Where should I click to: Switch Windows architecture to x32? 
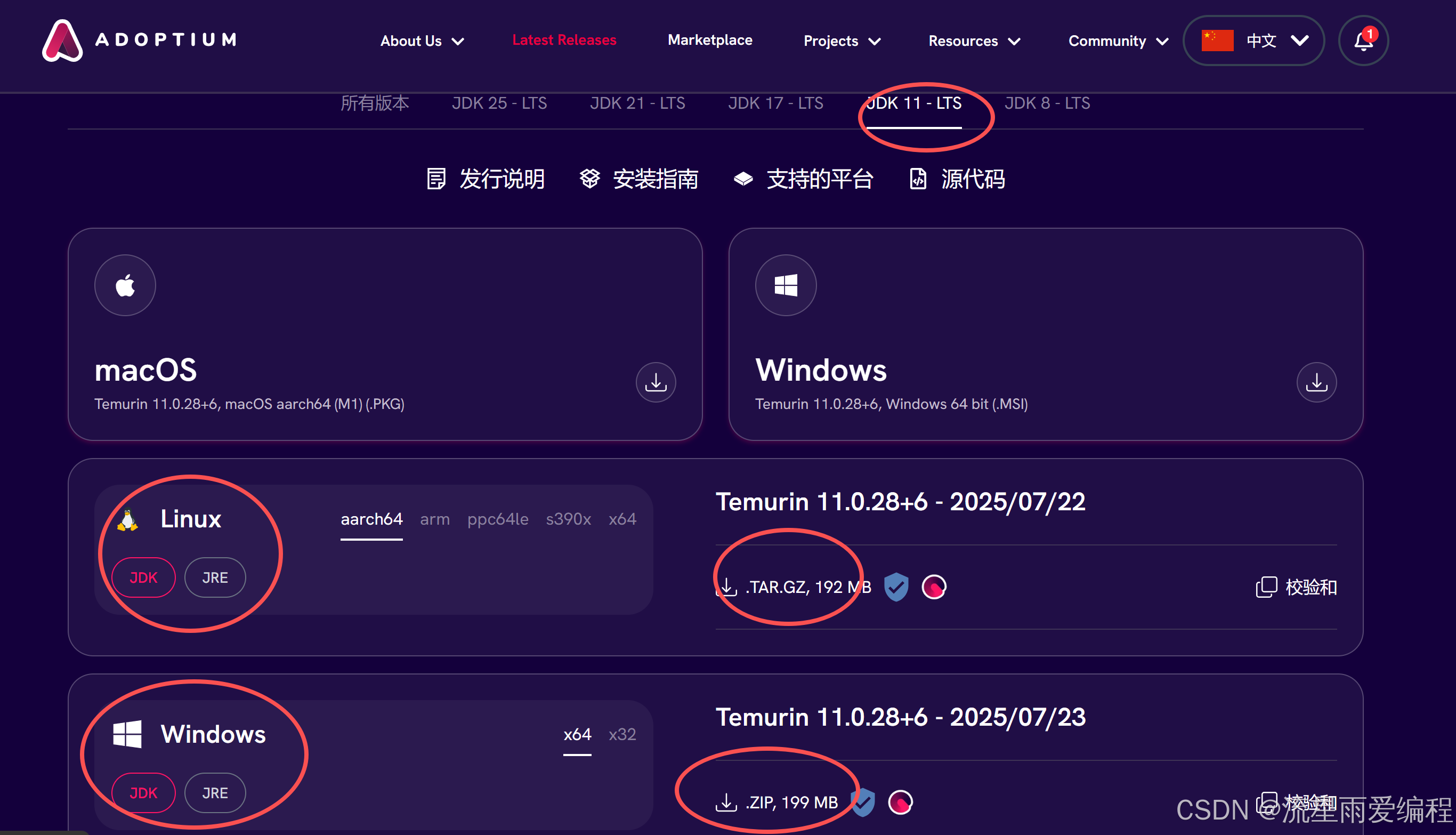pyautogui.click(x=622, y=734)
